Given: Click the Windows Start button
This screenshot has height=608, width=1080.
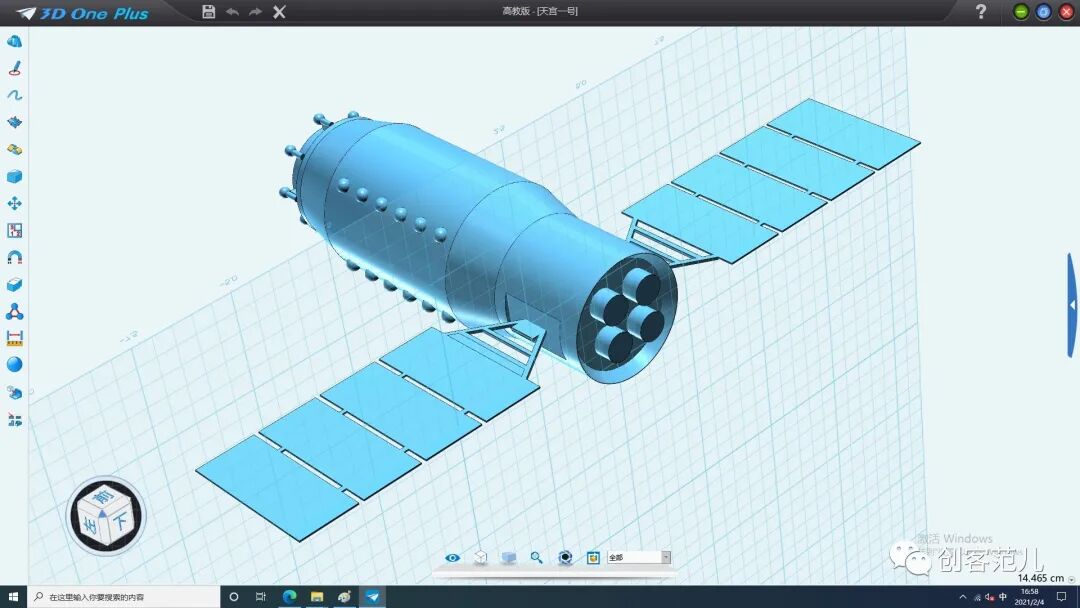Looking at the screenshot, I should tap(14, 596).
